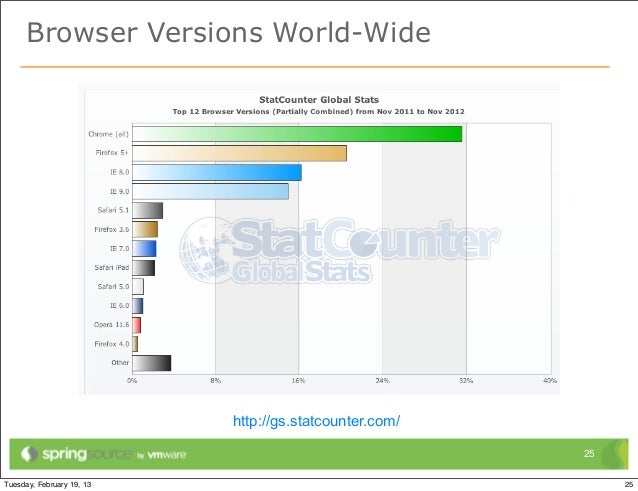Click the 'Top 12 Browser Versions' chart subtitle
The height and width of the screenshot is (491, 638).
pos(318,111)
